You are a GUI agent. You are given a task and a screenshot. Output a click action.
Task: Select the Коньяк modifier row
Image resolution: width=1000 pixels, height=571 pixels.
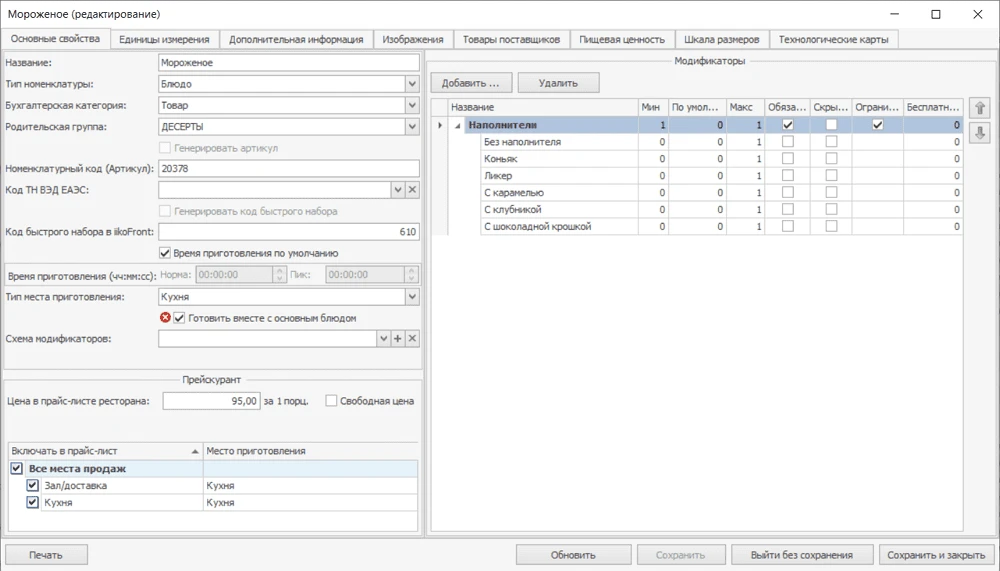(x=558, y=159)
